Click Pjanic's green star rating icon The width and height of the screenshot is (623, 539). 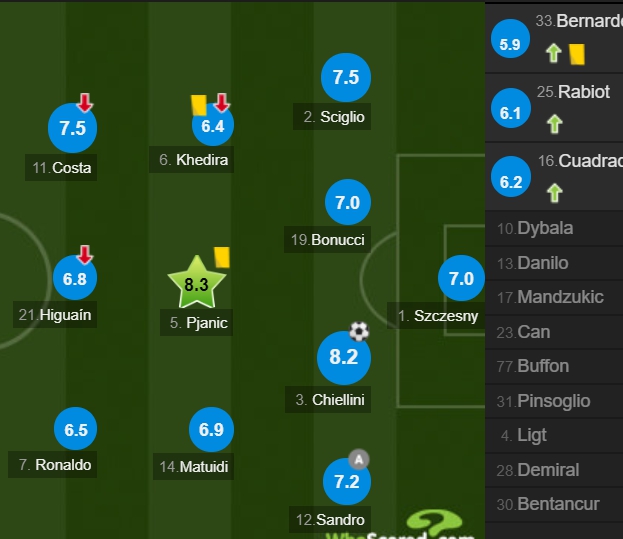[x=197, y=282]
